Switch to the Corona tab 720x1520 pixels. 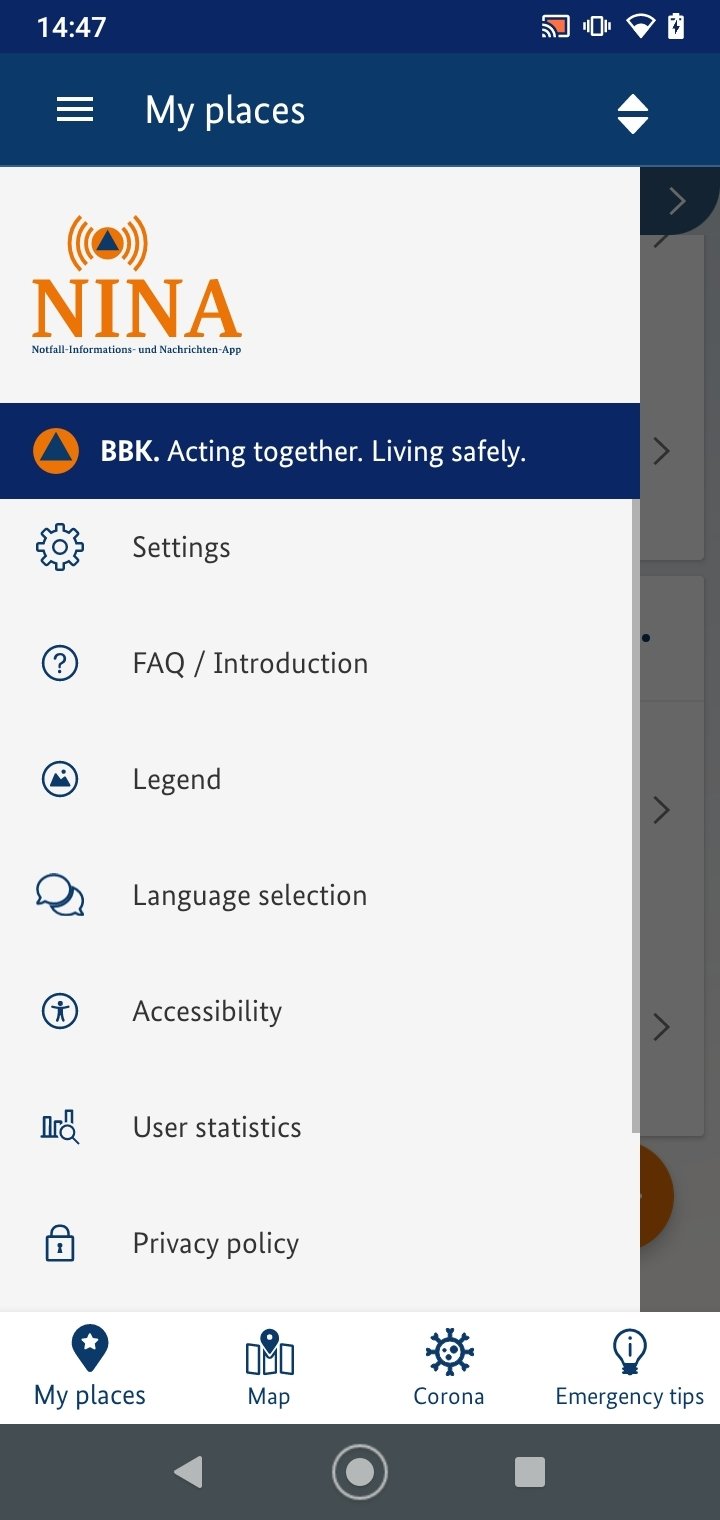point(449,1368)
